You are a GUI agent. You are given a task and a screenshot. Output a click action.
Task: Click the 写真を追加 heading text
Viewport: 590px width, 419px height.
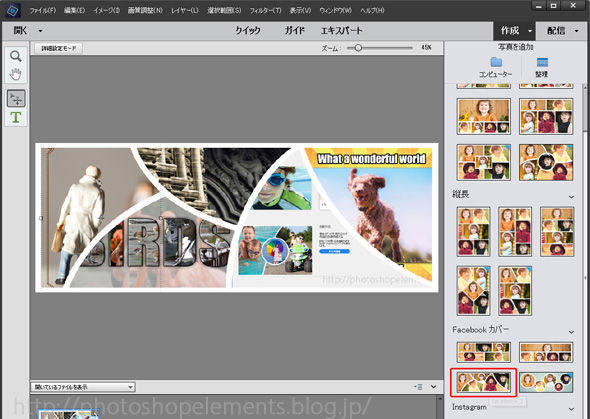pos(515,47)
